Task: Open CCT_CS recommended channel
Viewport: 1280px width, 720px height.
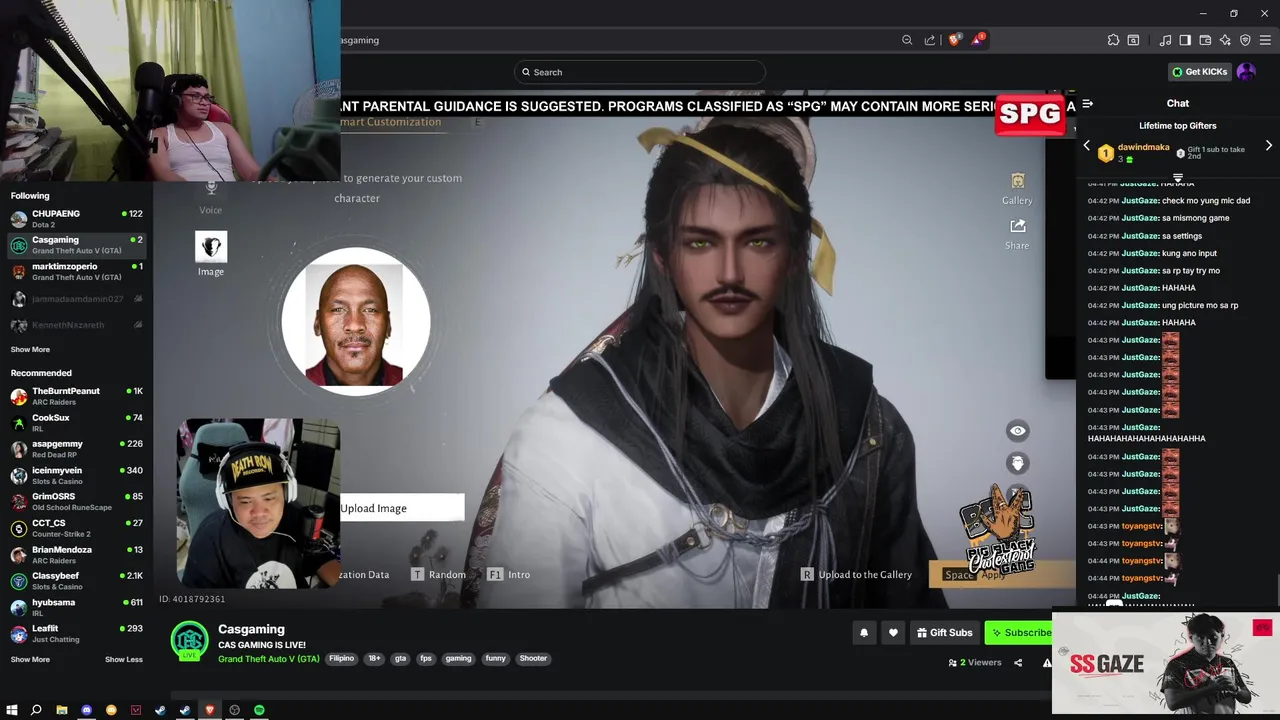Action: coord(77,528)
